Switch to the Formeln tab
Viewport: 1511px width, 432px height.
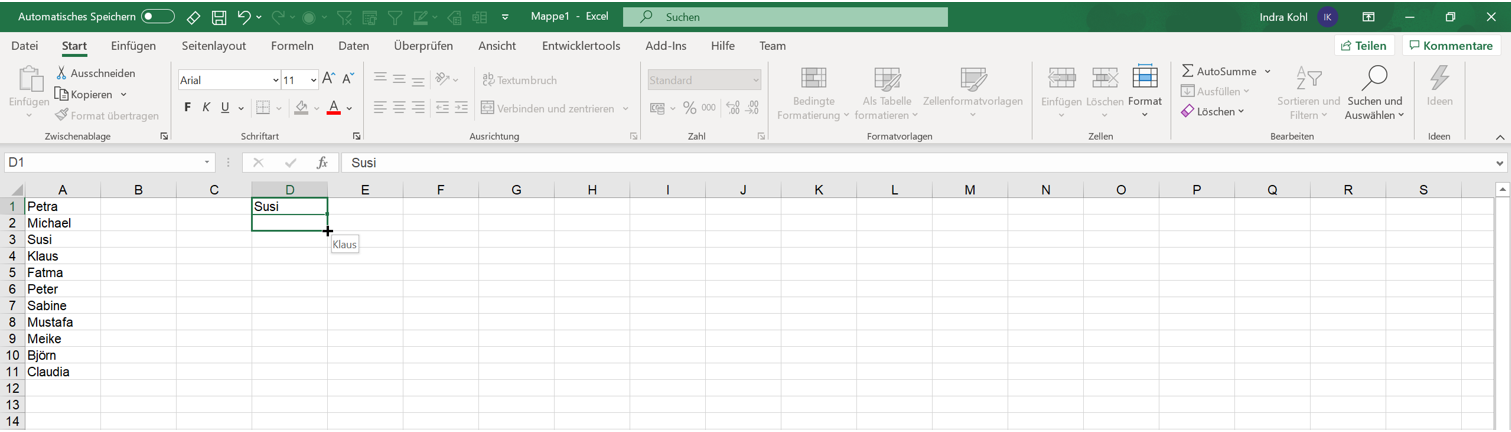click(292, 46)
